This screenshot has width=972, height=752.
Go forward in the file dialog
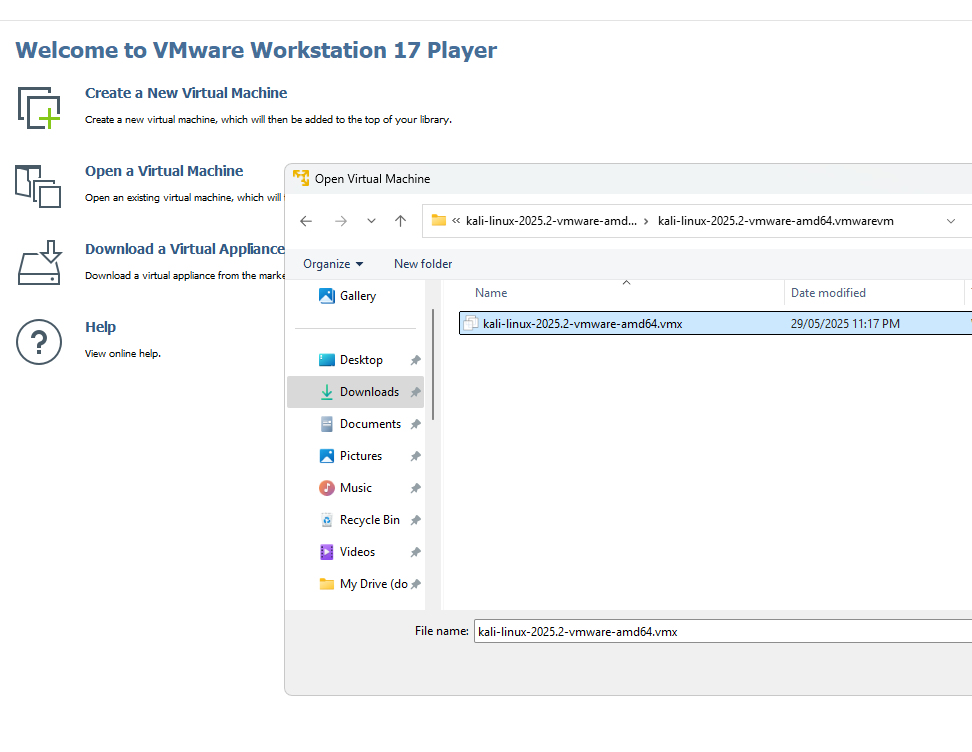pyautogui.click(x=341, y=221)
